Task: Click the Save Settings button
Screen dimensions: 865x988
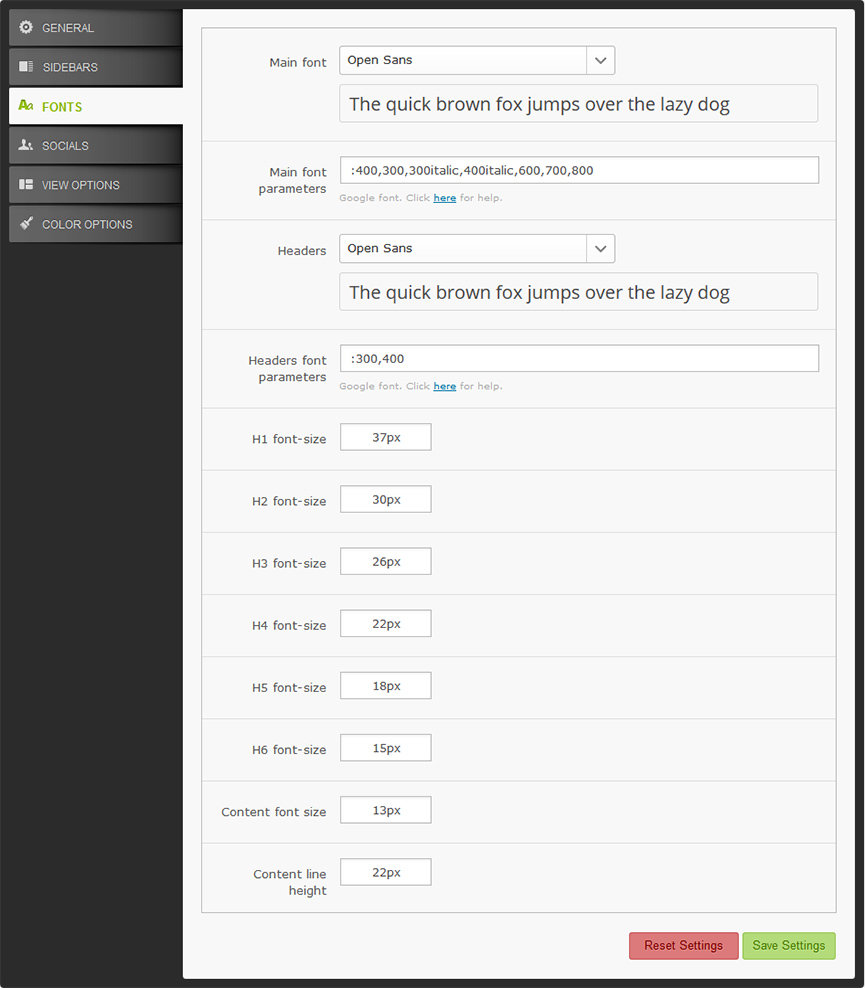Action: point(789,946)
